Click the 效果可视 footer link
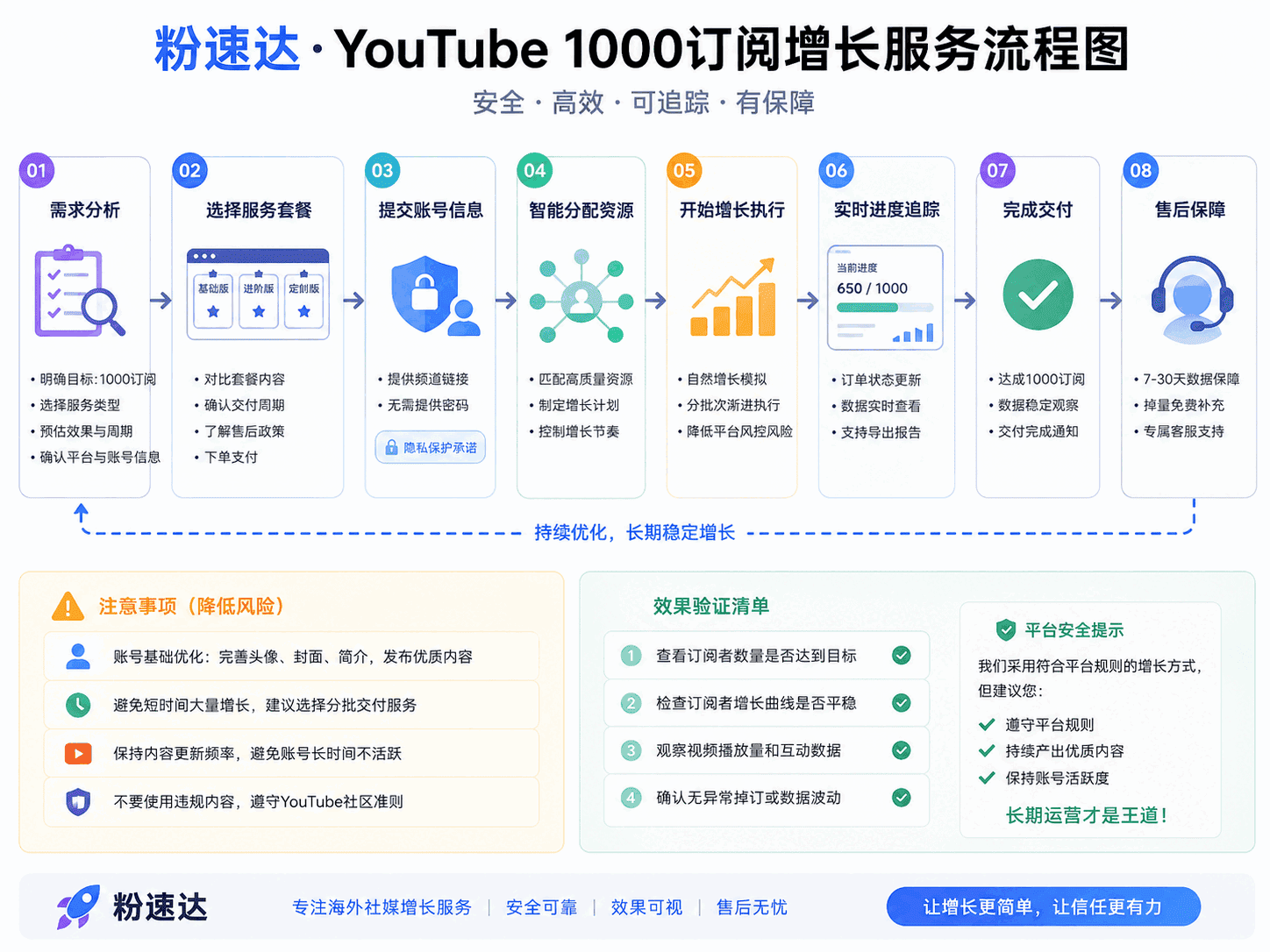The width and height of the screenshot is (1270, 952). click(x=646, y=907)
